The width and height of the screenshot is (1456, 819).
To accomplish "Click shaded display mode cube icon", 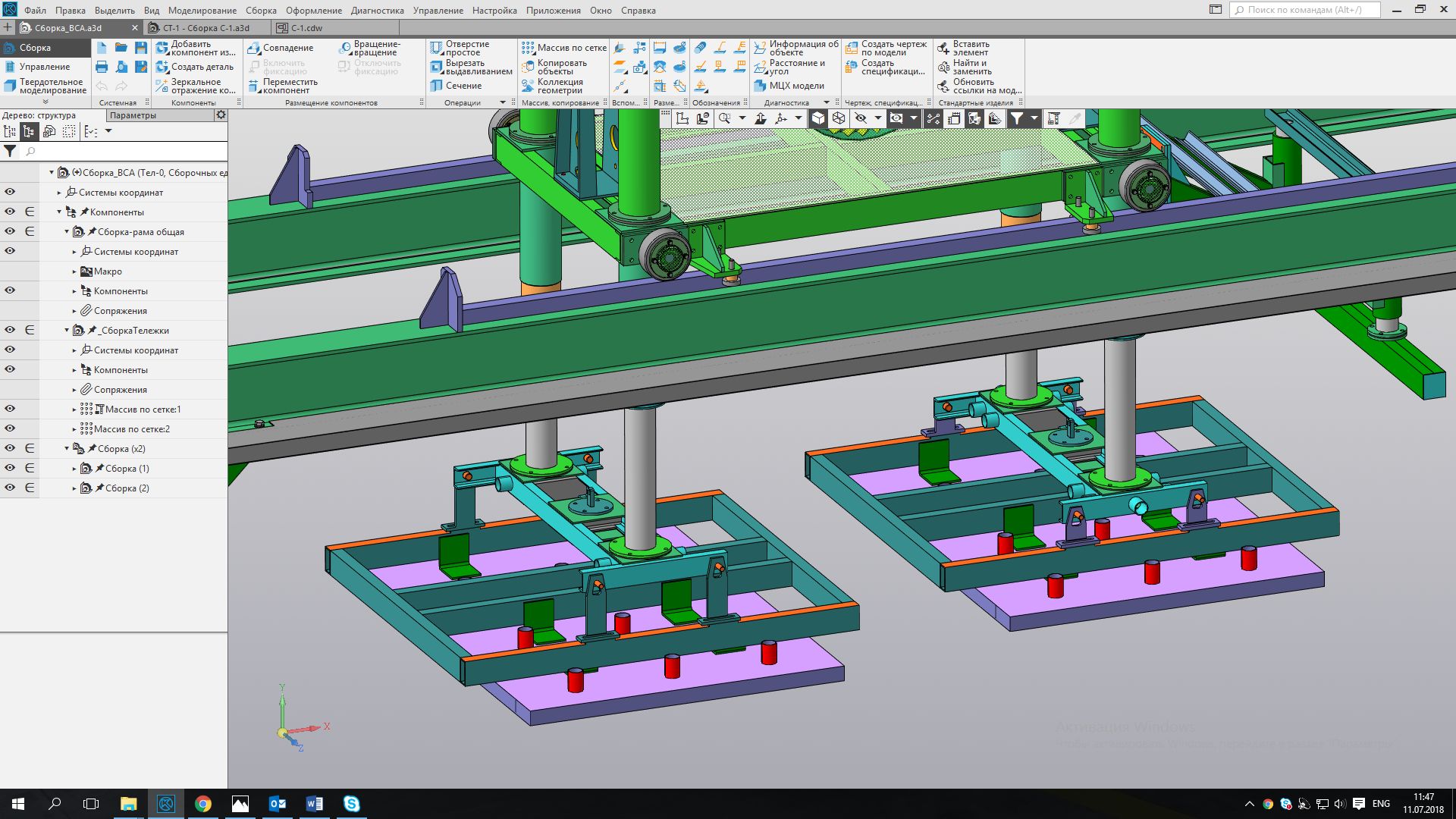I will 818,118.
